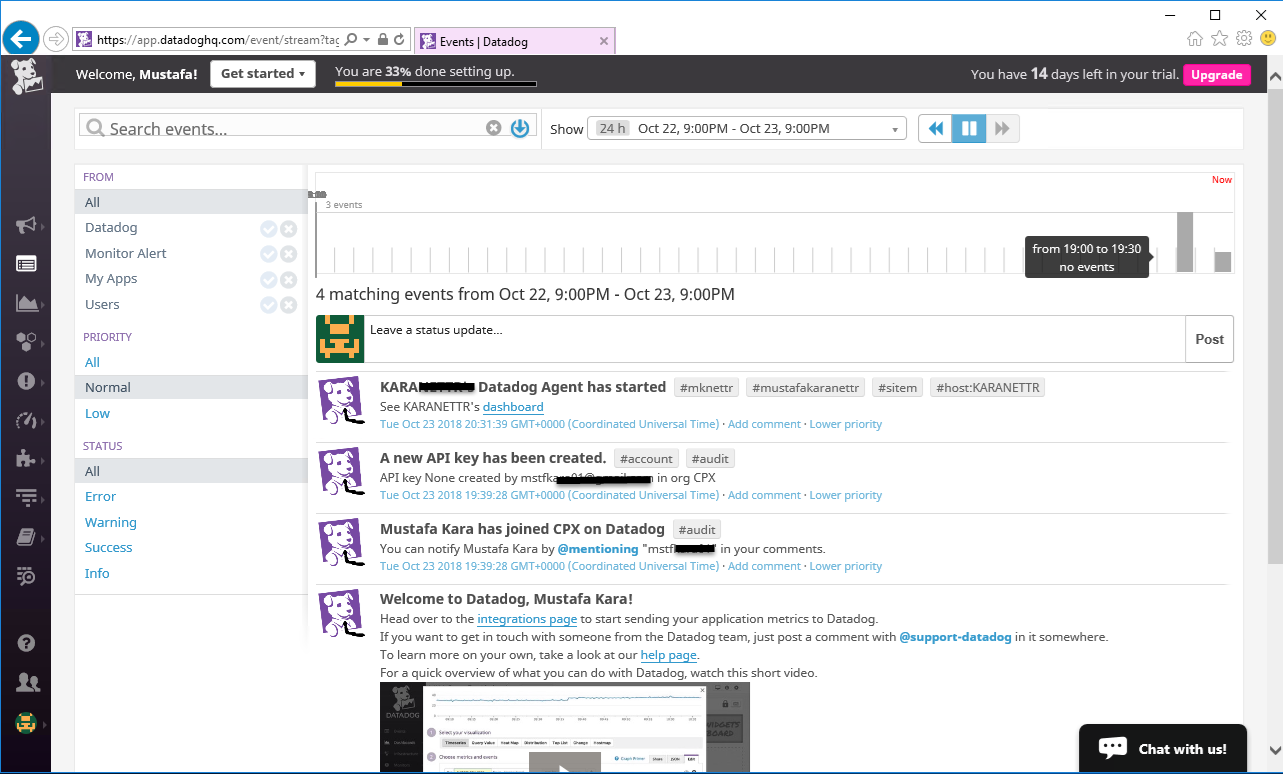Open the help page link
This screenshot has height=775, width=1283.
[x=669, y=655]
